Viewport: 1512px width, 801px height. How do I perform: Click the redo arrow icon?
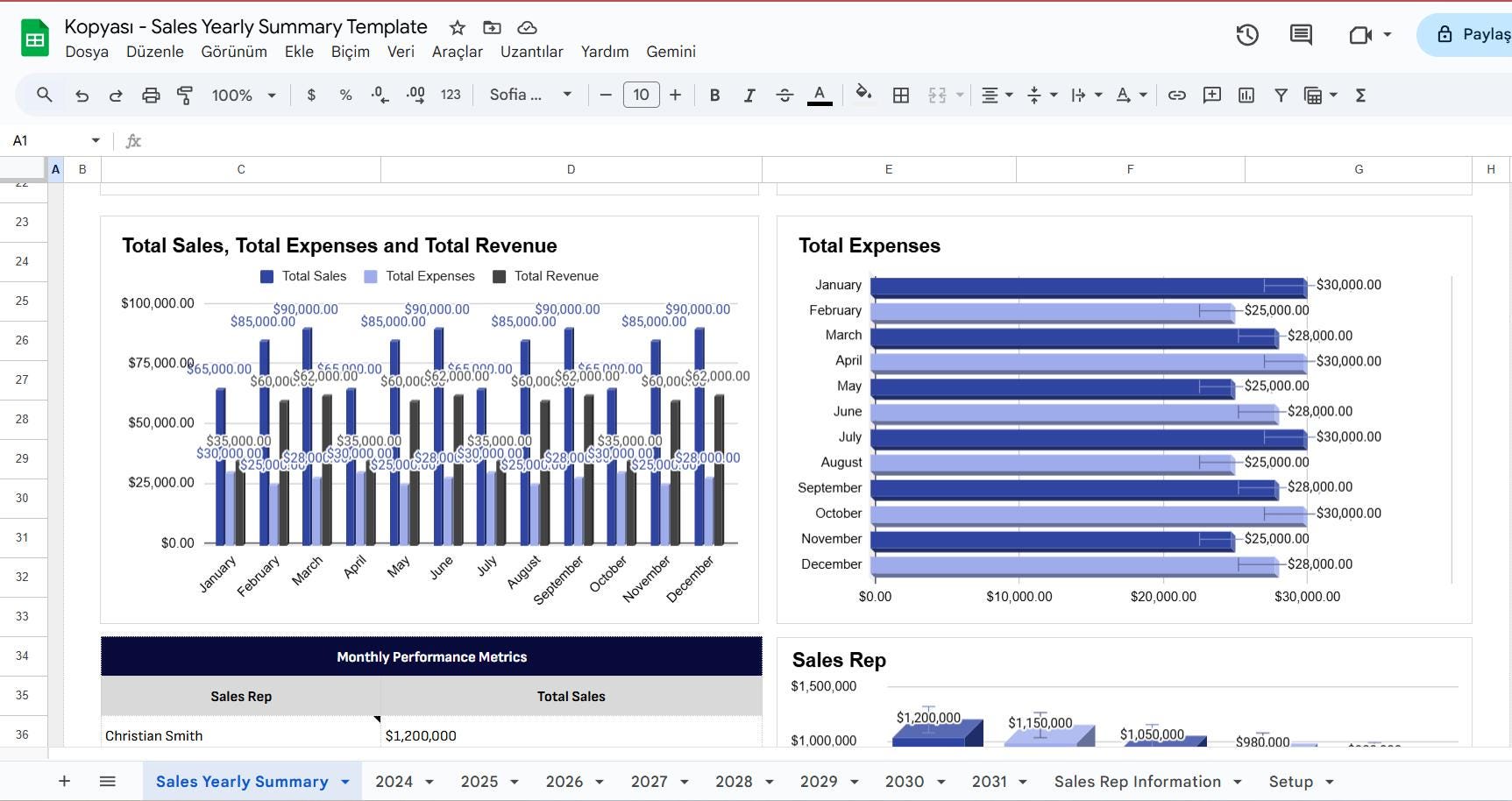[x=116, y=96]
